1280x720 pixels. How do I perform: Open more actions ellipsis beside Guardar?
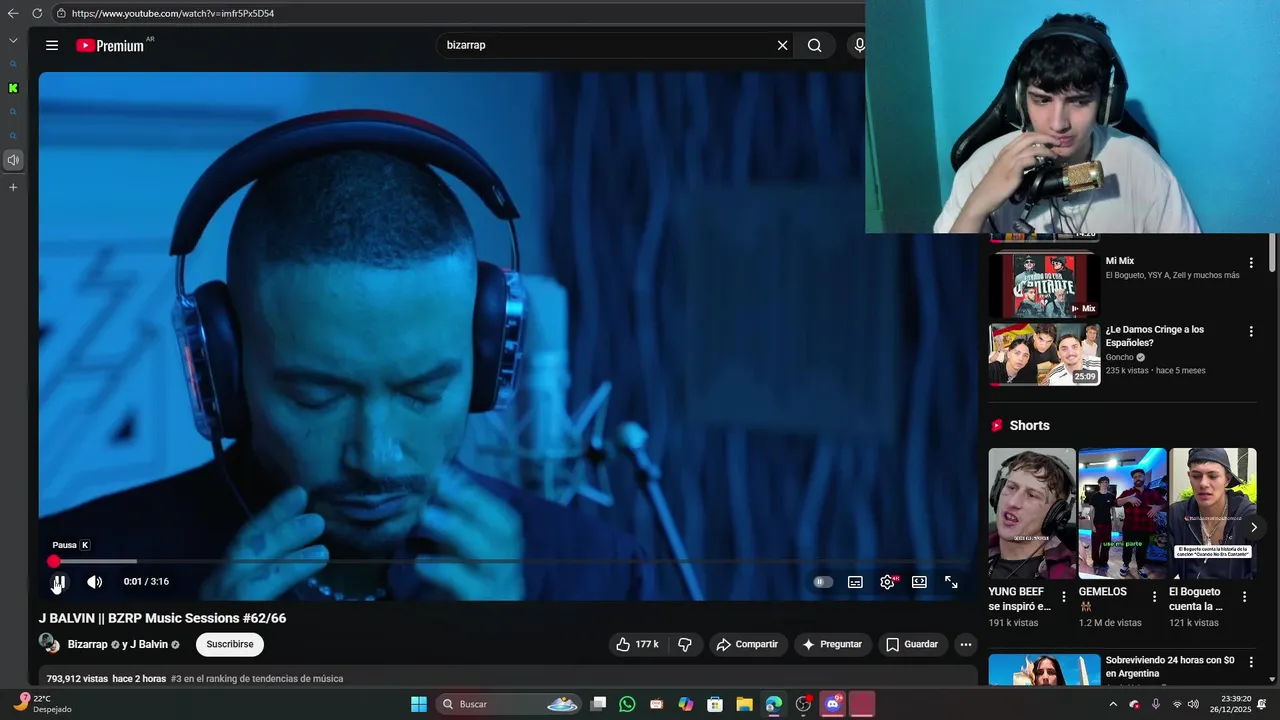[x=965, y=644]
